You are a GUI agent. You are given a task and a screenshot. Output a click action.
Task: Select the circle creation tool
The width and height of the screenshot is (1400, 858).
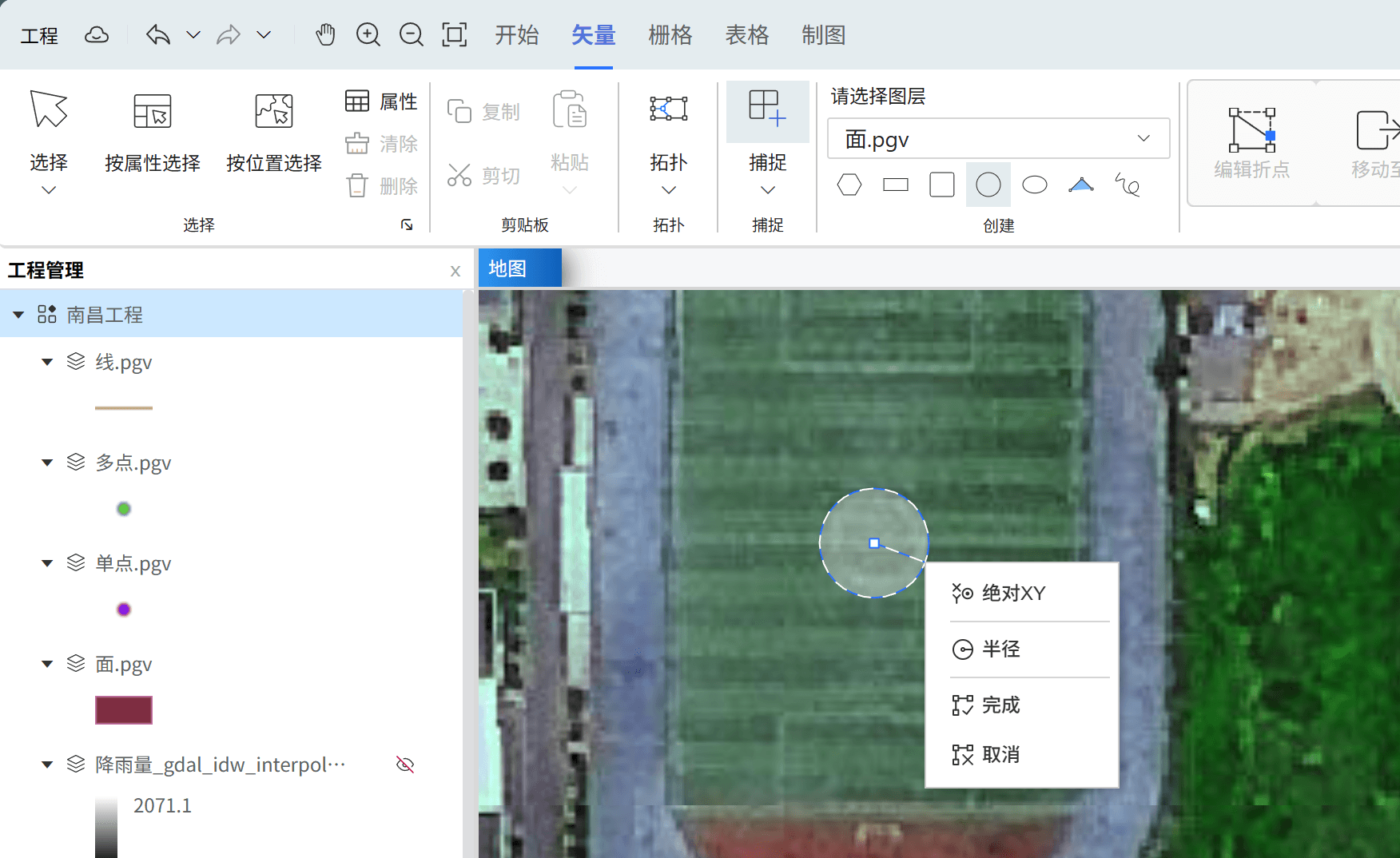tap(988, 185)
